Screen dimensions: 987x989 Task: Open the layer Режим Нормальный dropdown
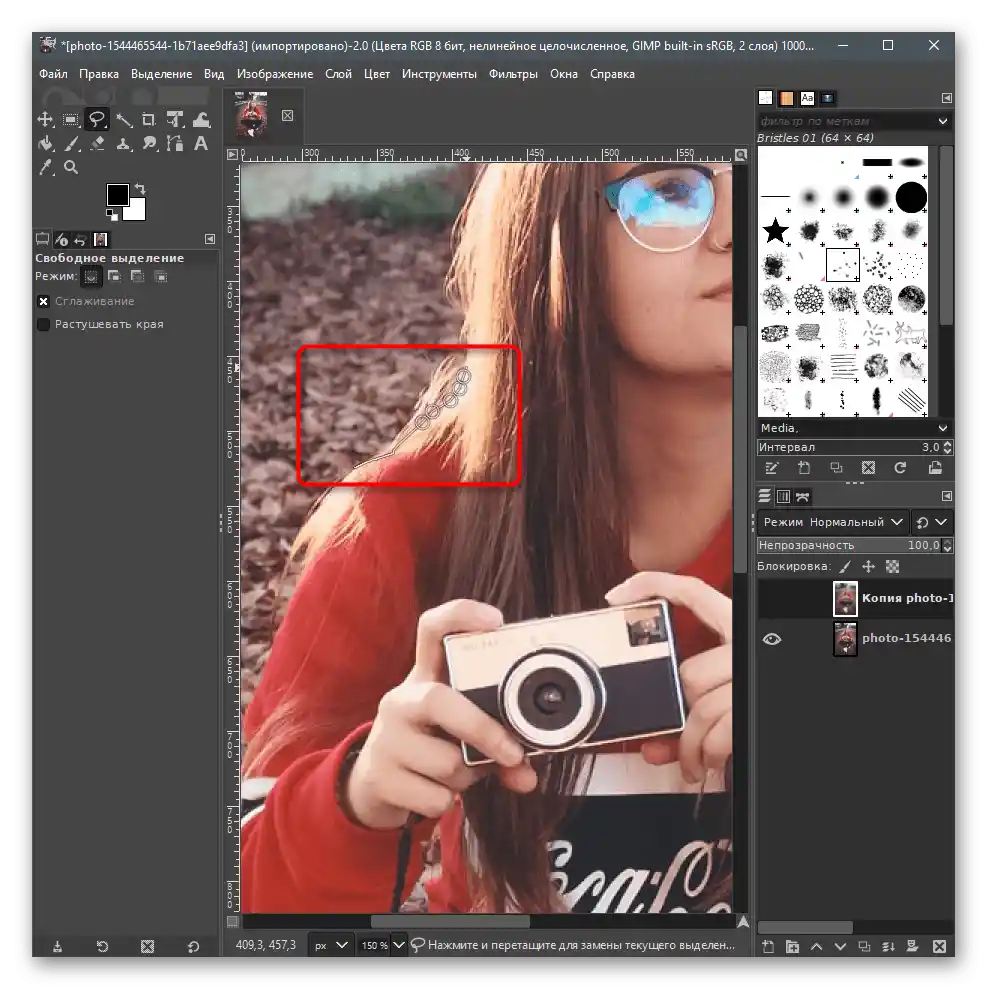pyautogui.click(x=832, y=522)
